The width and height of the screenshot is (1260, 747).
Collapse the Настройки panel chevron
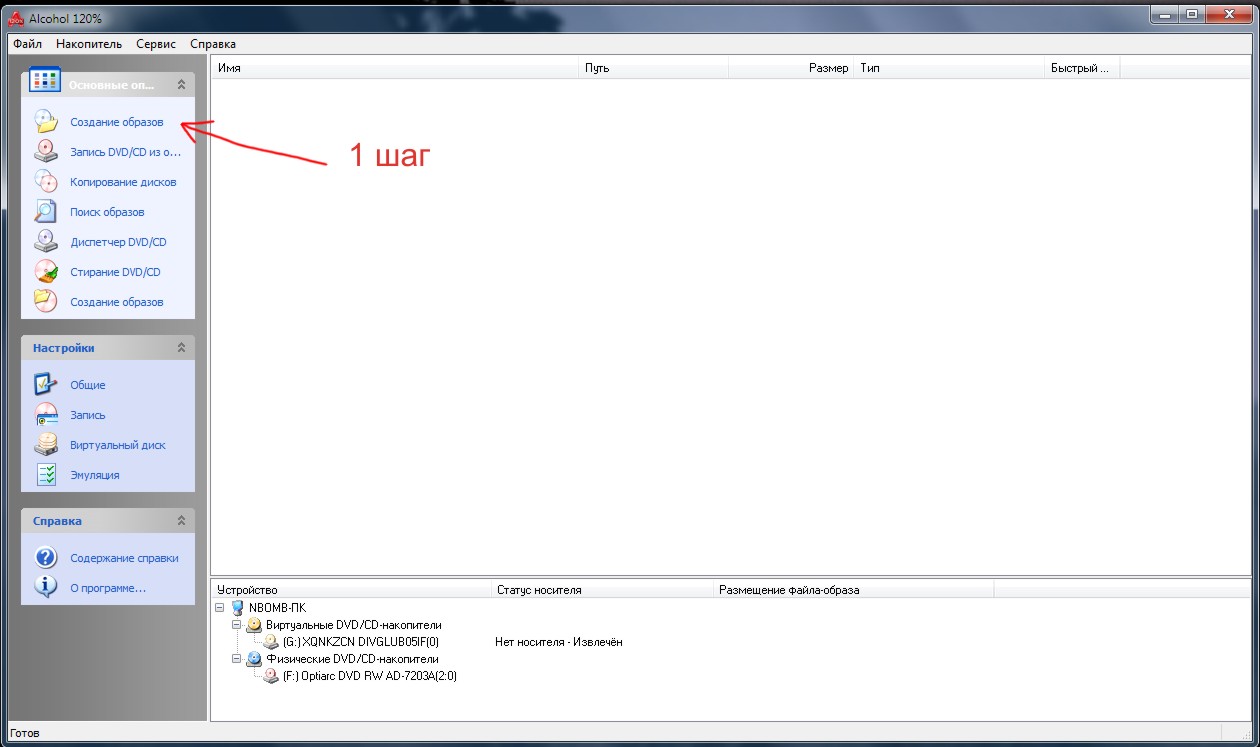point(181,348)
